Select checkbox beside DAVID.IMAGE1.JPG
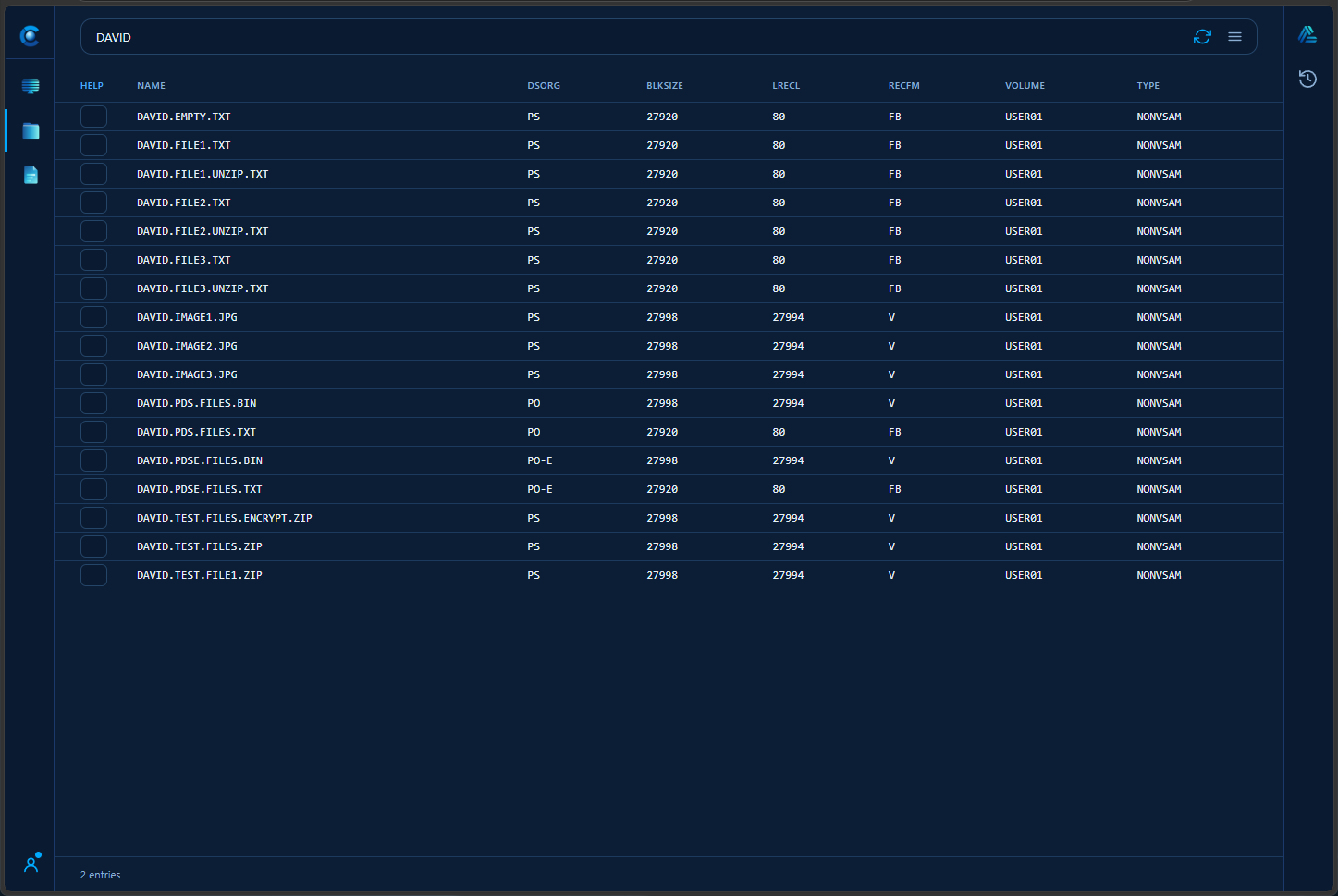This screenshot has width=1338, height=896. [93, 317]
